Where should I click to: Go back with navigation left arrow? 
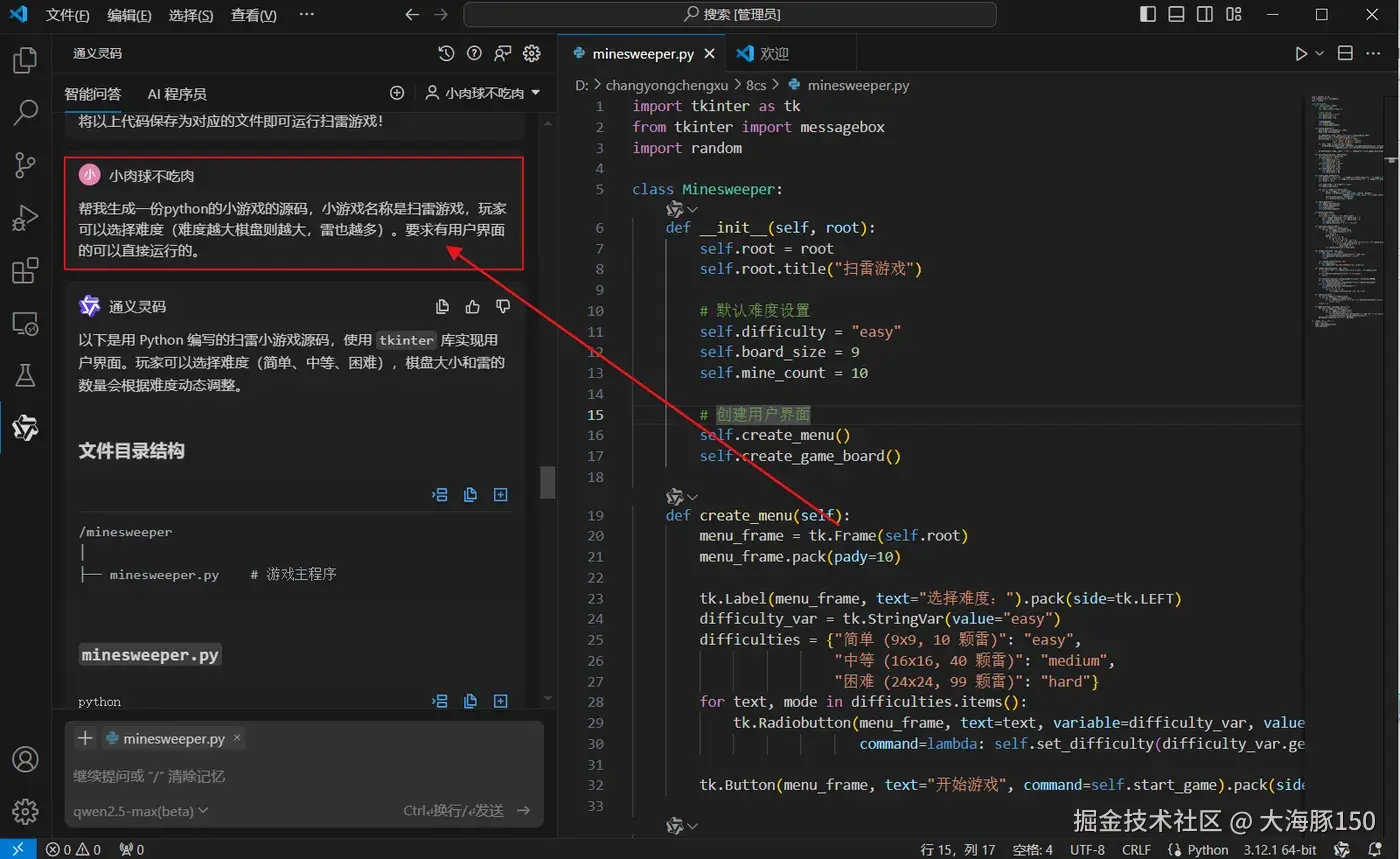pos(412,14)
